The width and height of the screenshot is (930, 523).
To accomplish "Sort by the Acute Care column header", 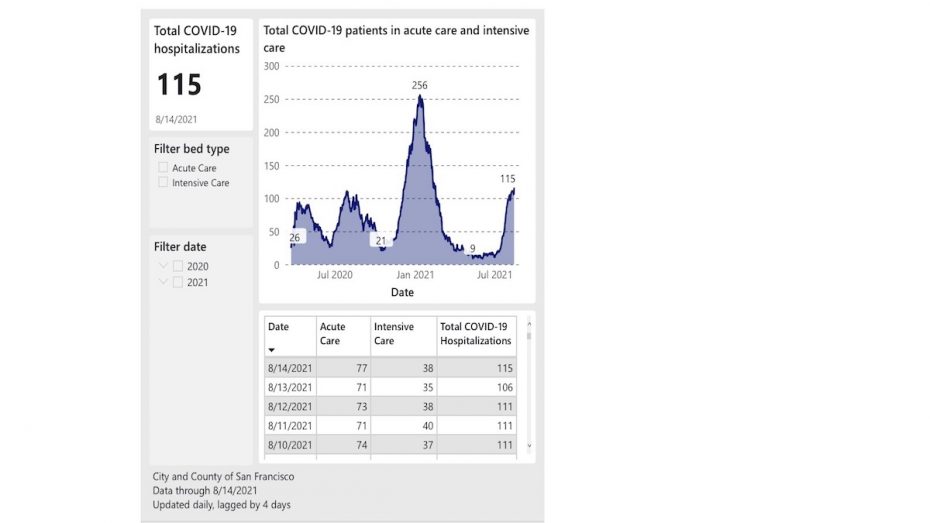I will tap(332, 334).
